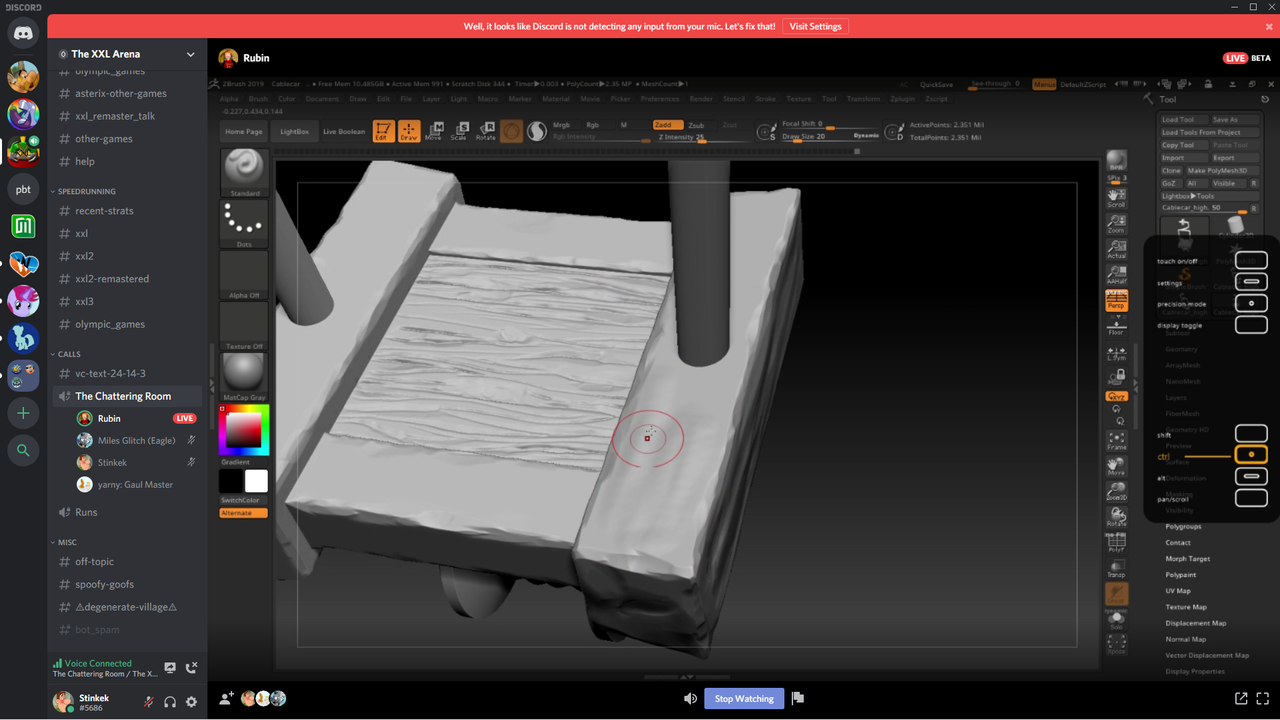This screenshot has width=1280, height=720.
Task: Select the Move view icon in right shelf
Action: 1117,467
